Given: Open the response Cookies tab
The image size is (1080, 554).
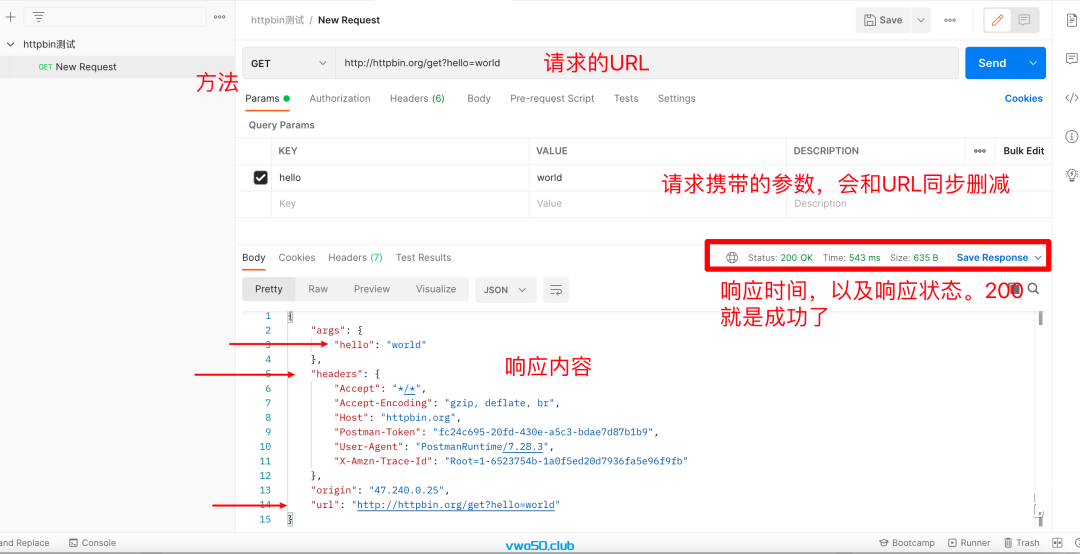Looking at the screenshot, I should (297, 258).
